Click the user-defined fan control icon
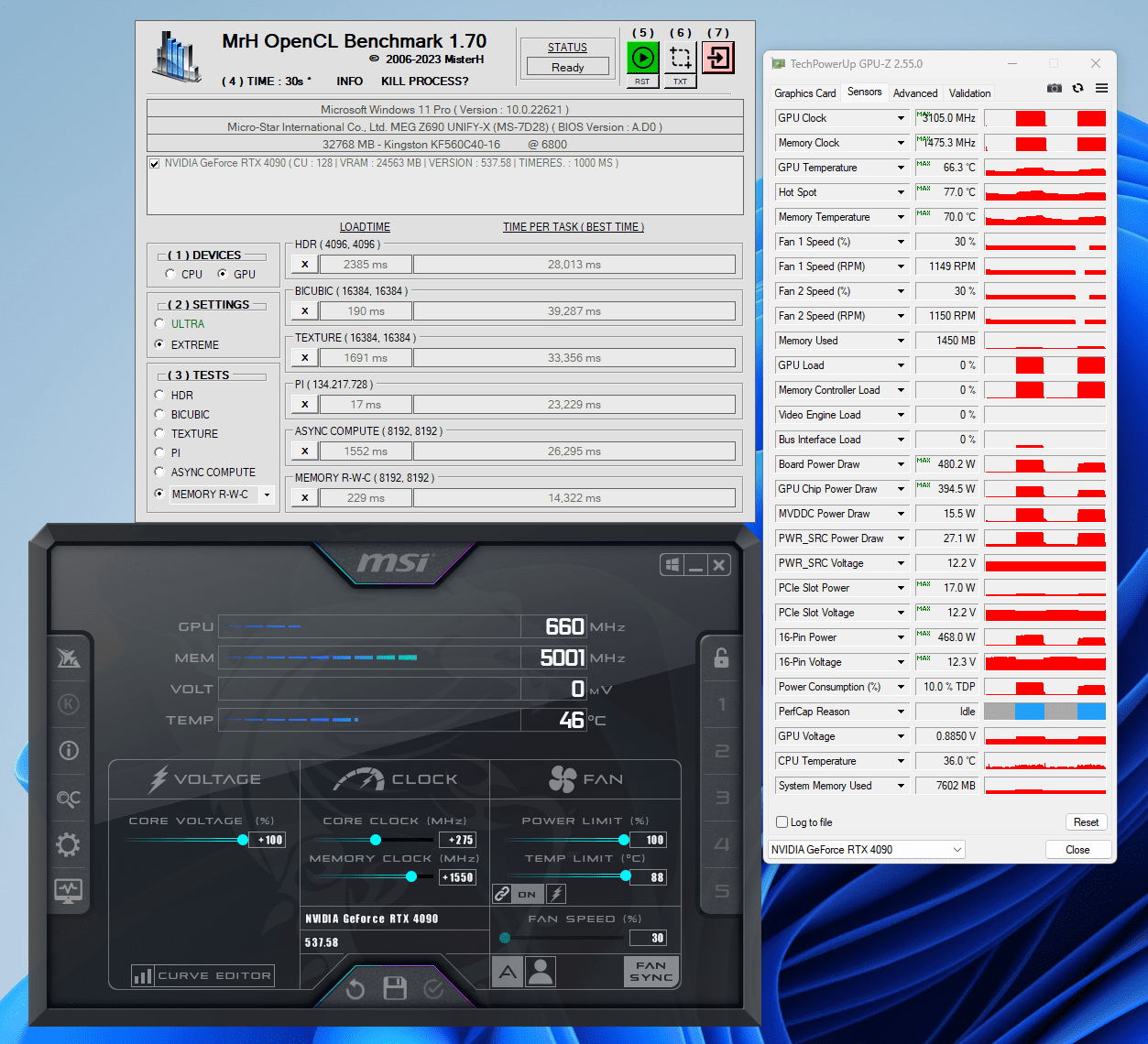This screenshot has width=1148, height=1044. (541, 972)
